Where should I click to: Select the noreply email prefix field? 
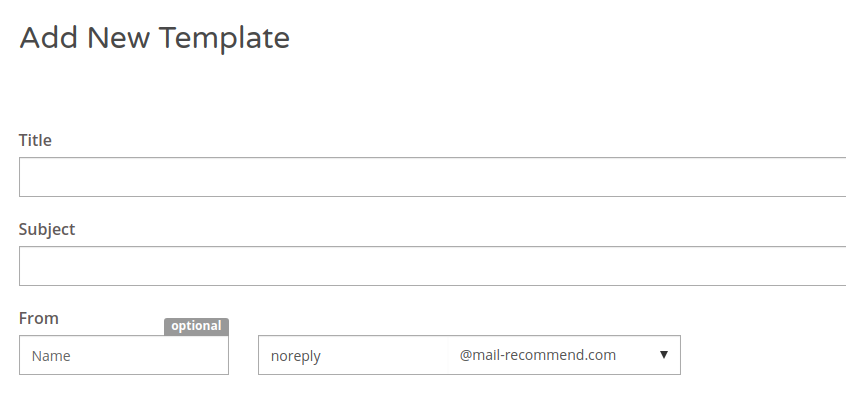click(353, 355)
